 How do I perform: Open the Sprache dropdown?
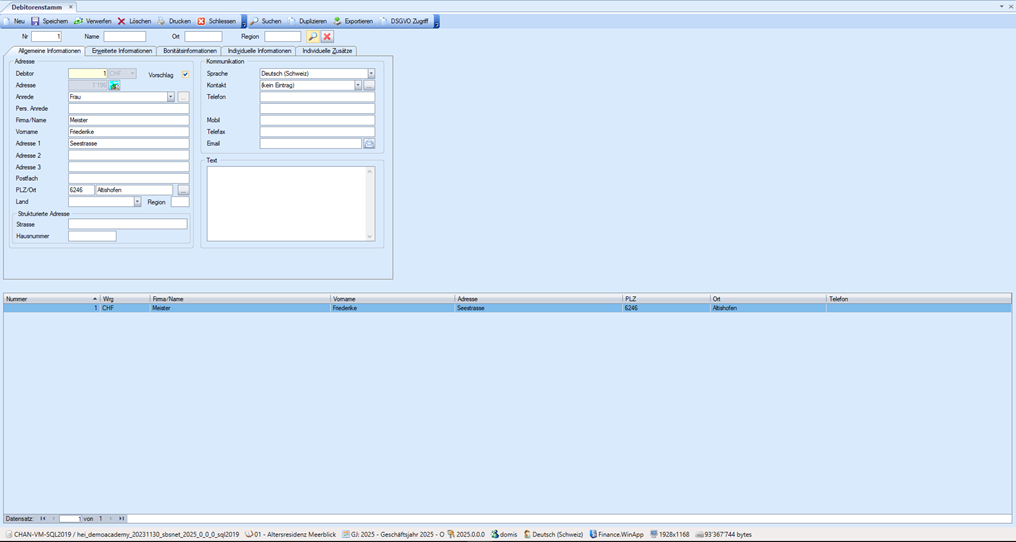[371, 74]
